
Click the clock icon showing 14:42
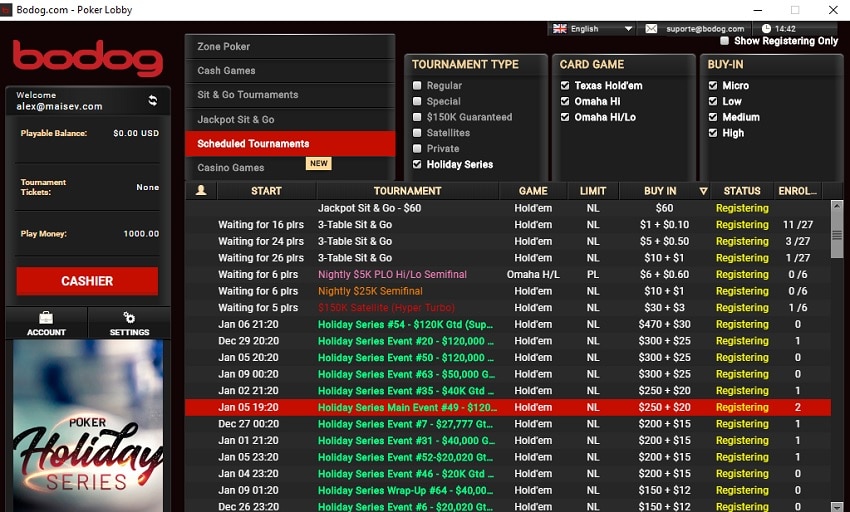click(766, 29)
